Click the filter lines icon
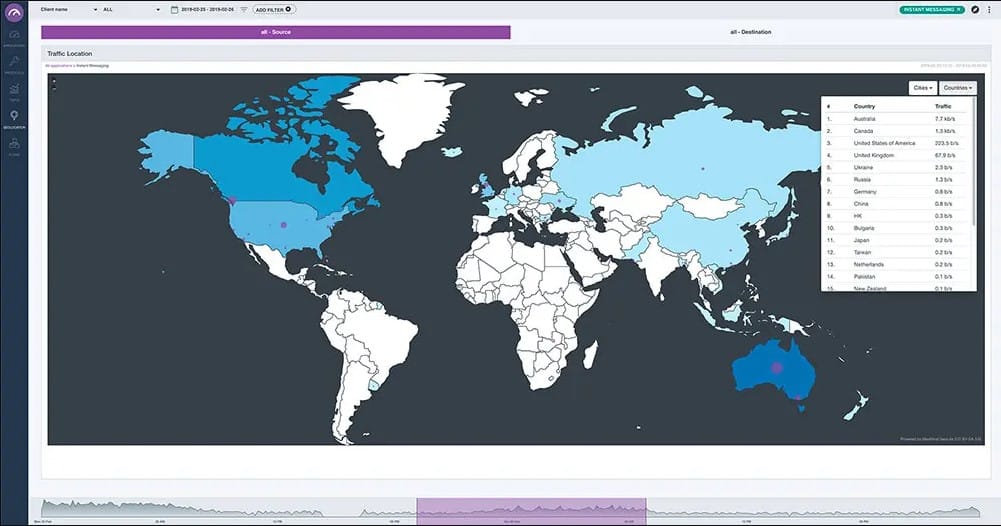The image size is (1001, 526). 244,9
